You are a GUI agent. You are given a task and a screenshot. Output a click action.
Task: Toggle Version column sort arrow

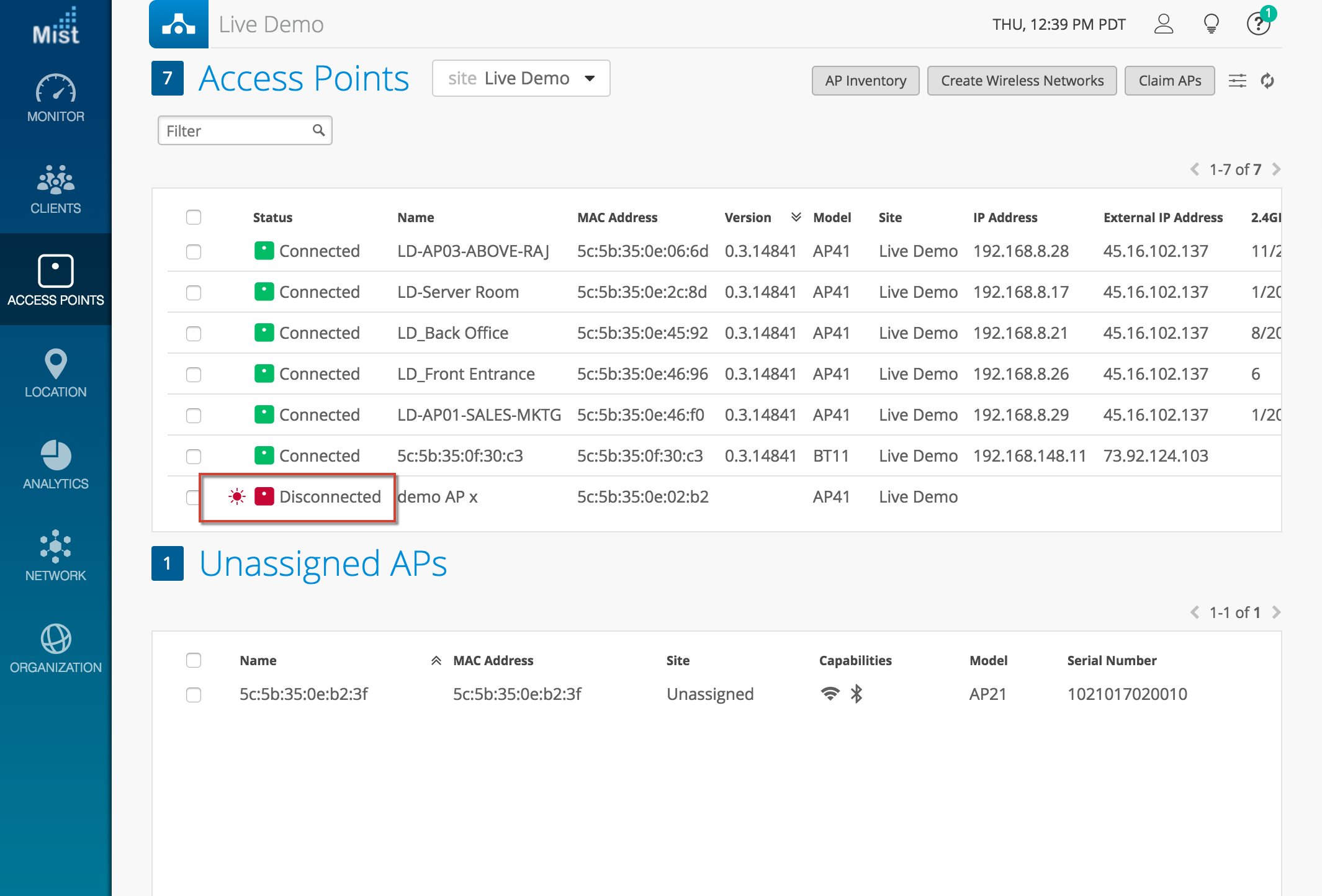pos(796,217)
